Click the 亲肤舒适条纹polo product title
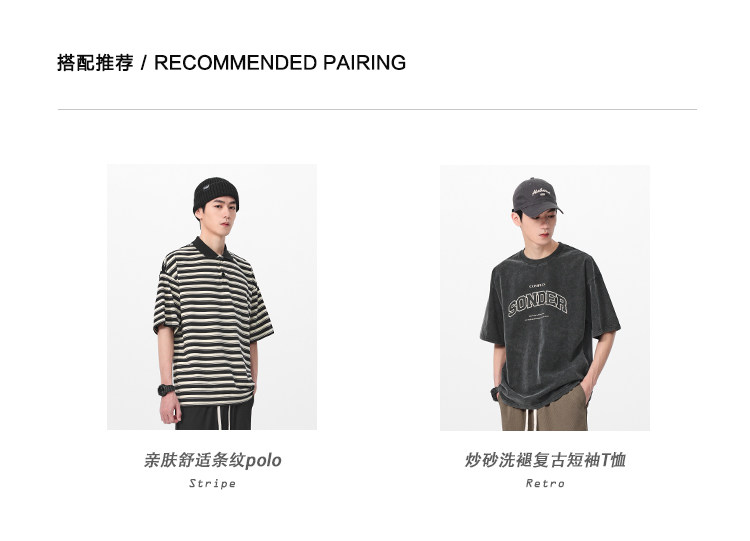This screenshot has width=750, height=541. pyautogui.click(x=212, y=460)
